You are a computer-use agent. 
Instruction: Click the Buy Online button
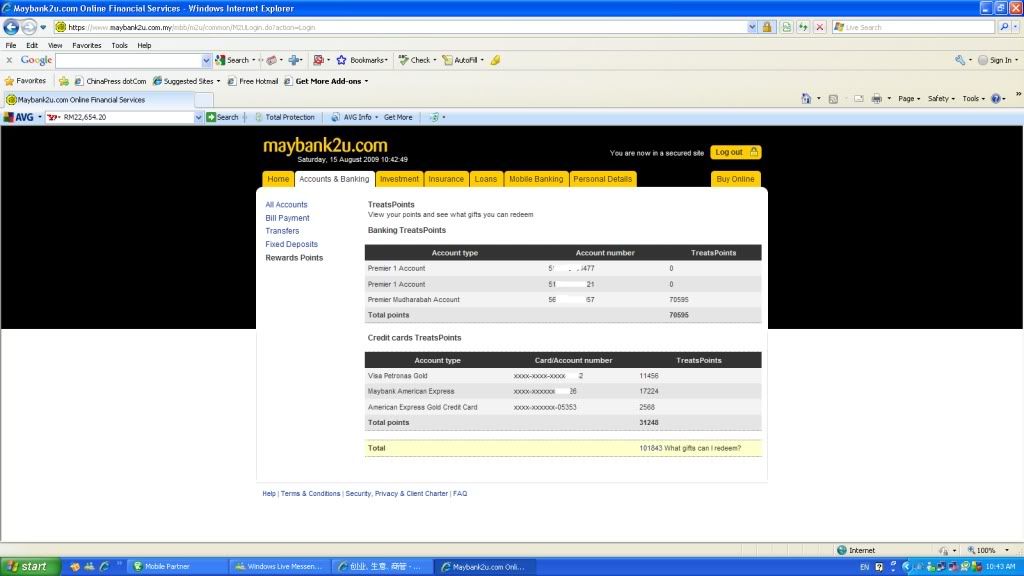coord(735,179)
